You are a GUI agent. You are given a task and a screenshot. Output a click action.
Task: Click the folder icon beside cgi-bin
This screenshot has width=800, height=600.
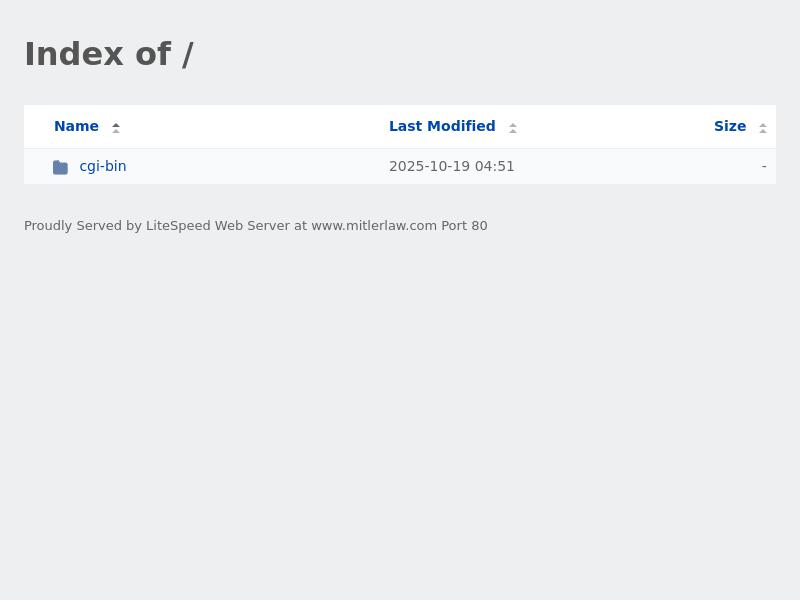point(60,167)
